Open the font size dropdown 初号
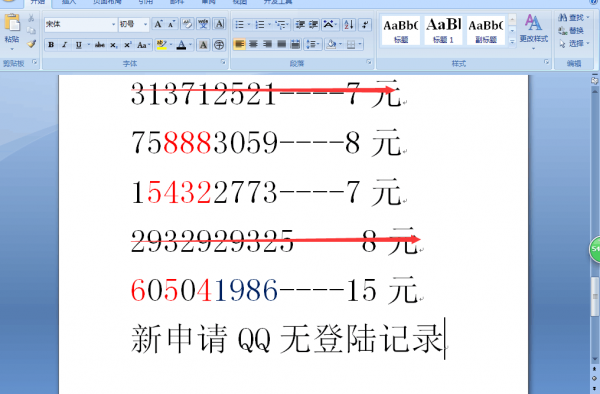 tap(134, 24)
